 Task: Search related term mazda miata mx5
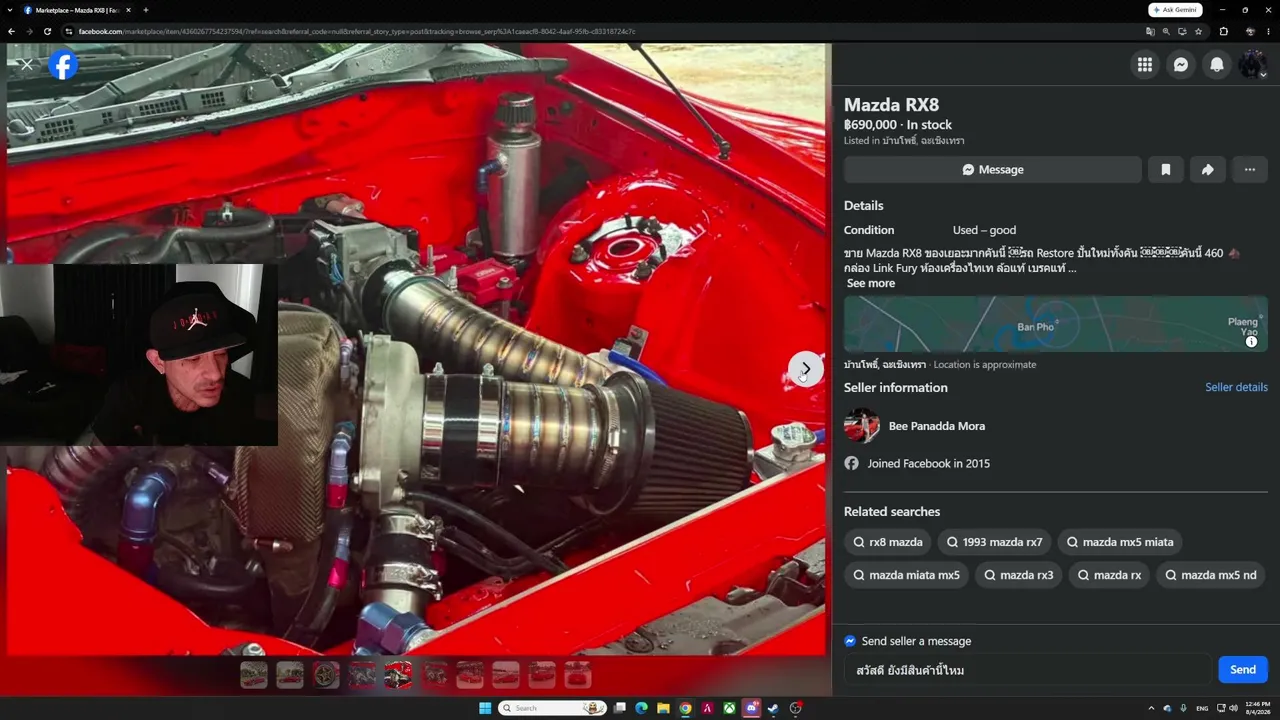click(906, 575)
